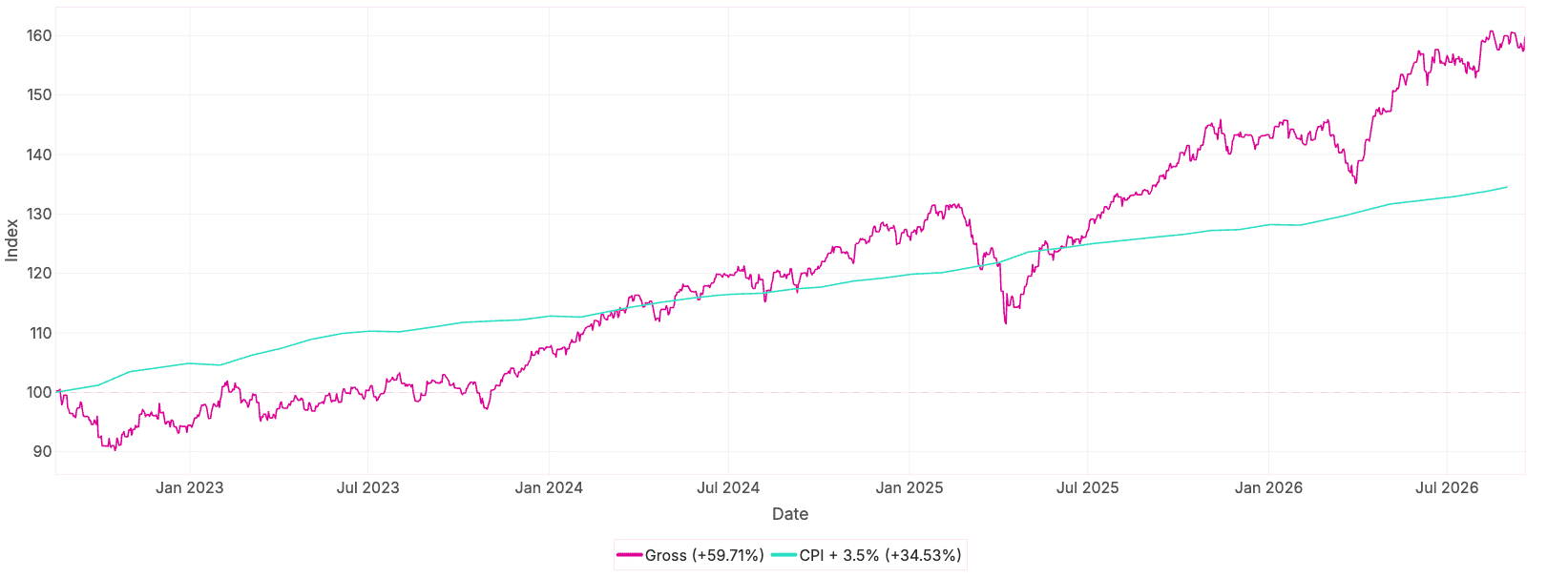This screenshot has height=578, width=1568.
Task: Click the Jan 2024 x-axis tick label
Action: click(x=549, y=488)
